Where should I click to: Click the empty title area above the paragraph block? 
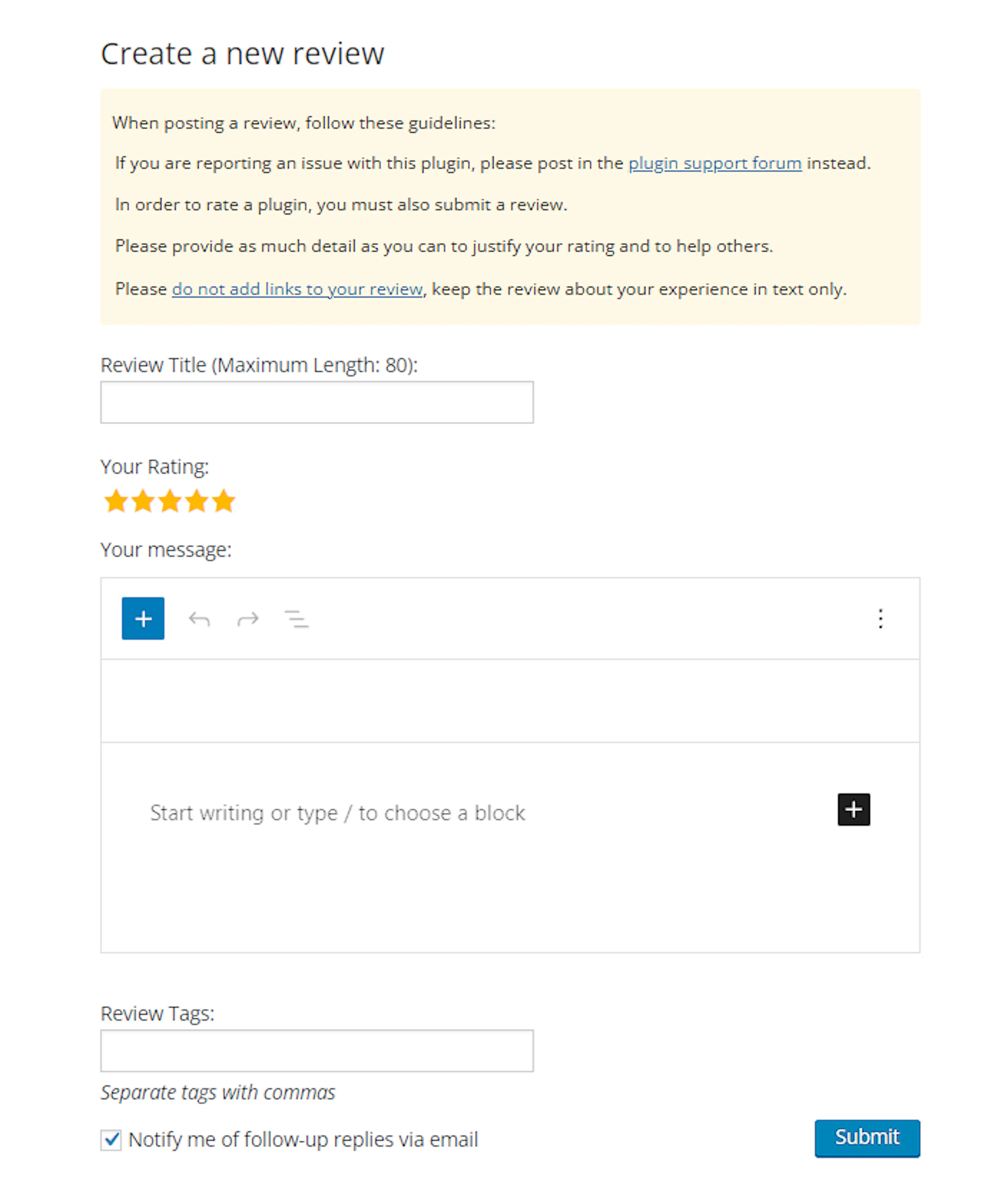point(510,701)
